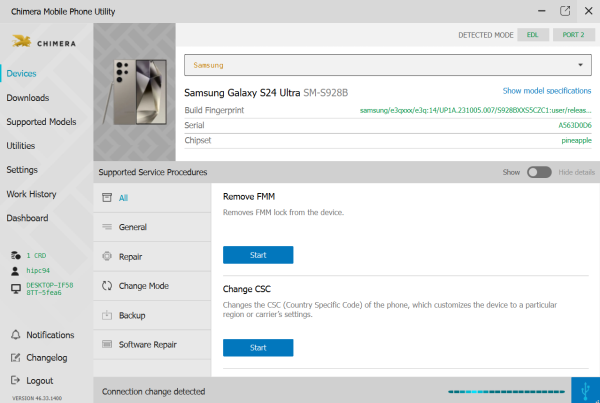Open the Devices section
The width and height of the screenshot is (600, 403).
[21, 73]
